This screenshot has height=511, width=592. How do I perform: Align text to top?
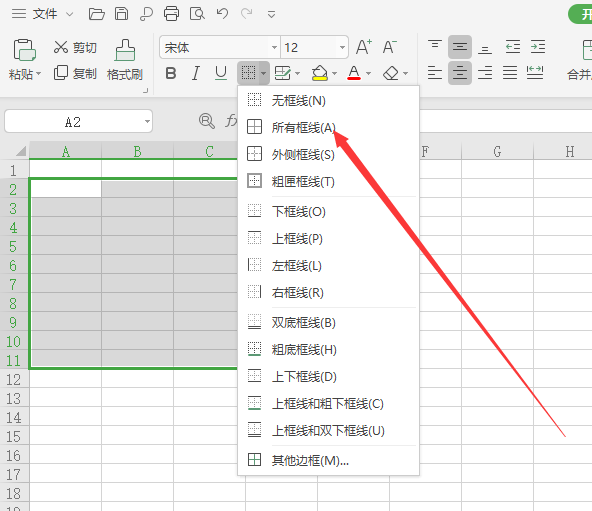(x=435, y=46)
